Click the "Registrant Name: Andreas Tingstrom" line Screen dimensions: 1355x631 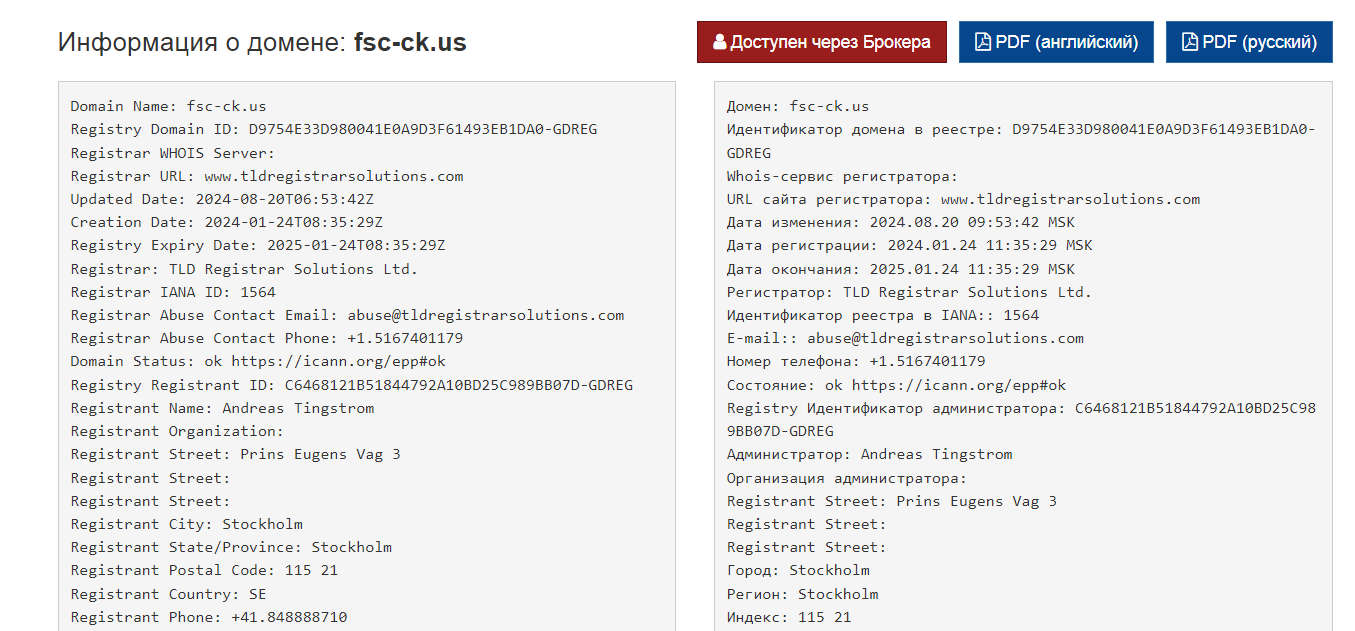[x=222, y=408]
